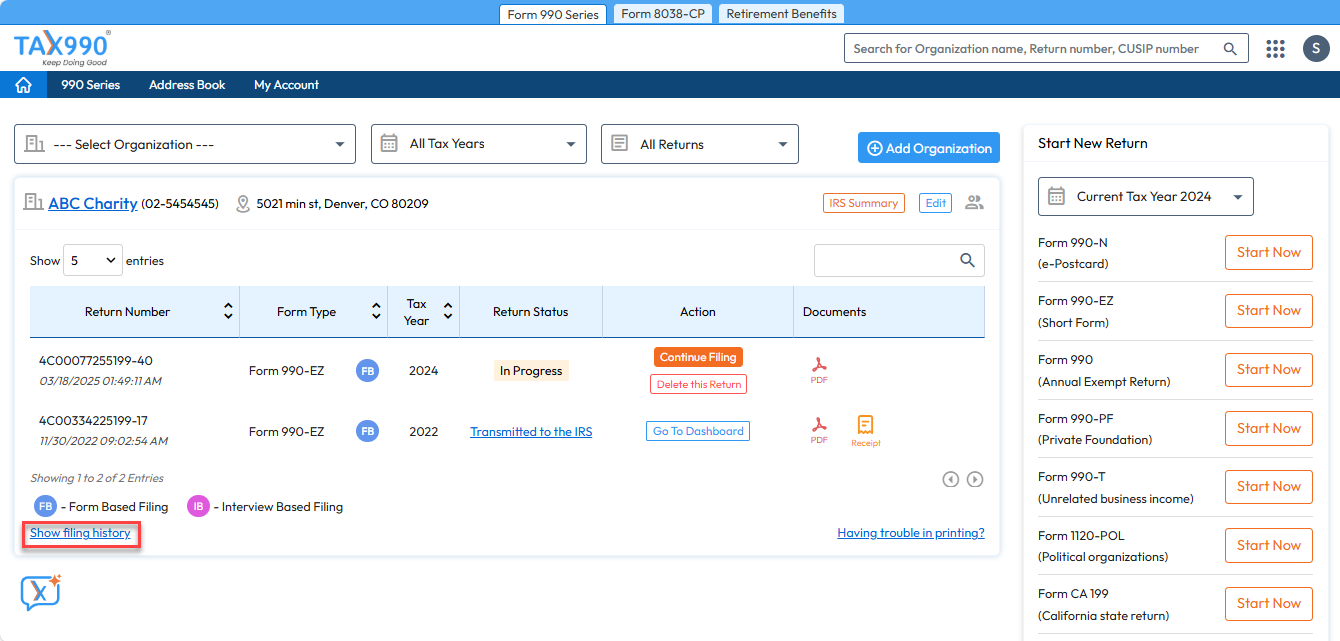Screen dimensions: 1340x641
Task: Start Now for Form 990-EZ
Action: [1269, 311]
